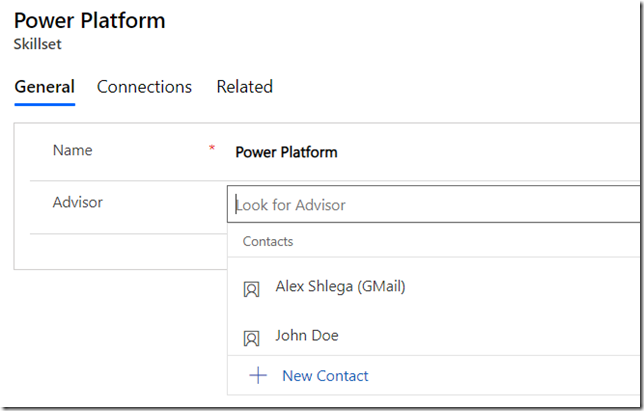
Task: Open the Related tab
Action: point(244,87)
